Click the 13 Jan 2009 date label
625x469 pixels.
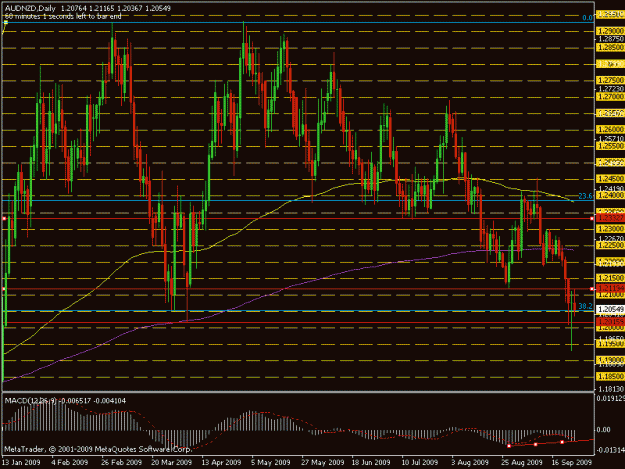coord(21,462)
